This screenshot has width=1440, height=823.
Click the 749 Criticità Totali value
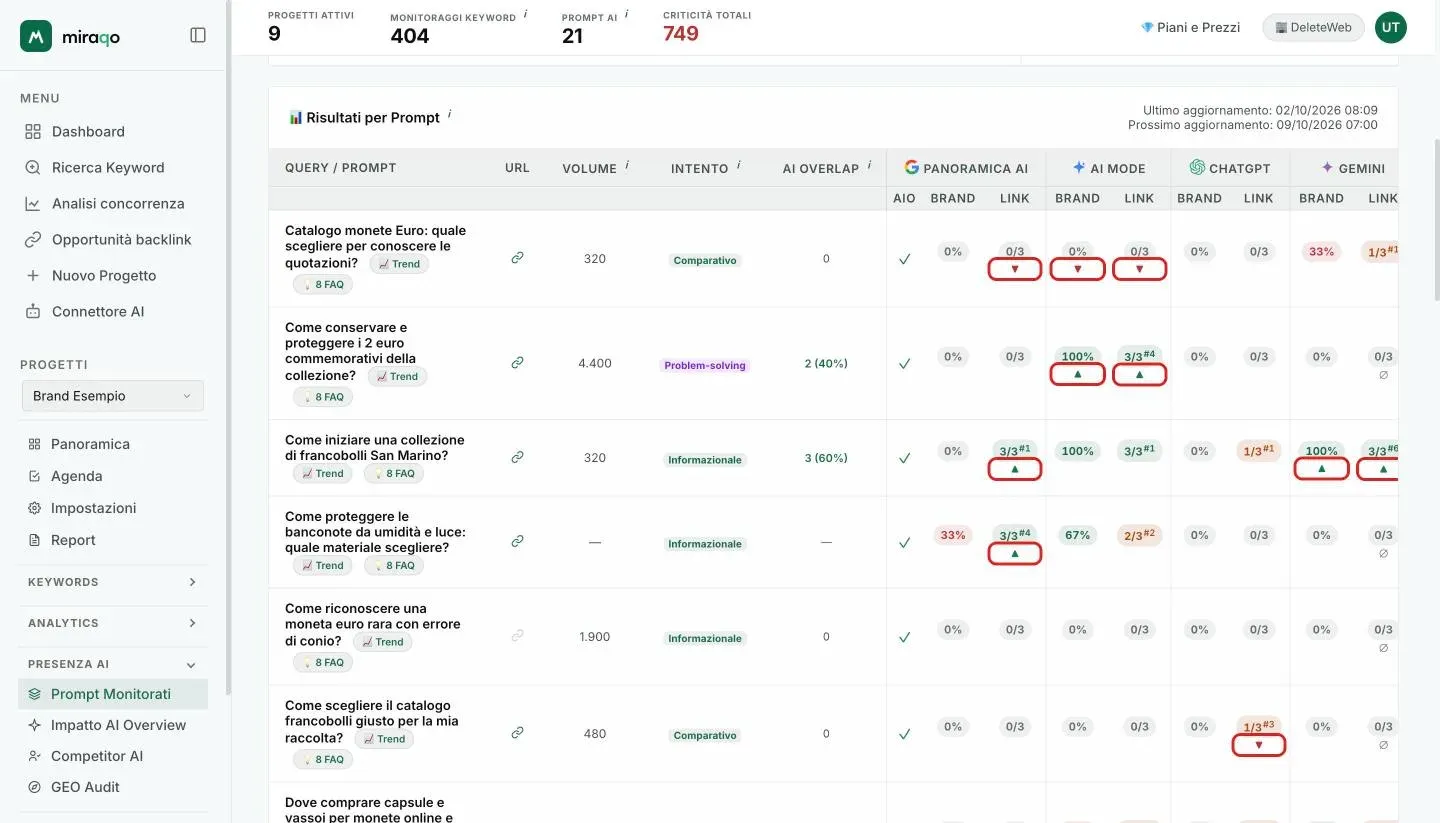click(x=681, y=34)
